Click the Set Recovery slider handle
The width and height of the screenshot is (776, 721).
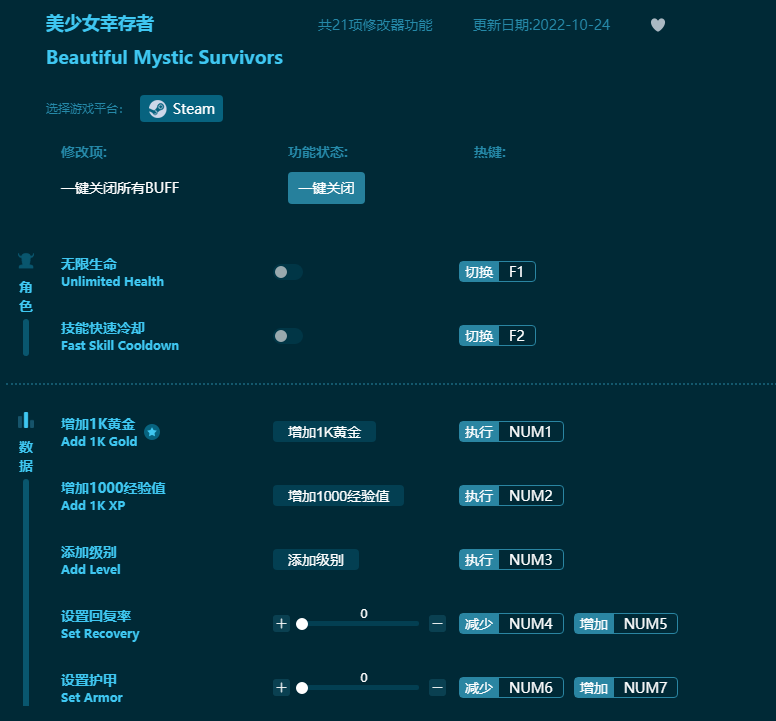(x=302, y=624)
